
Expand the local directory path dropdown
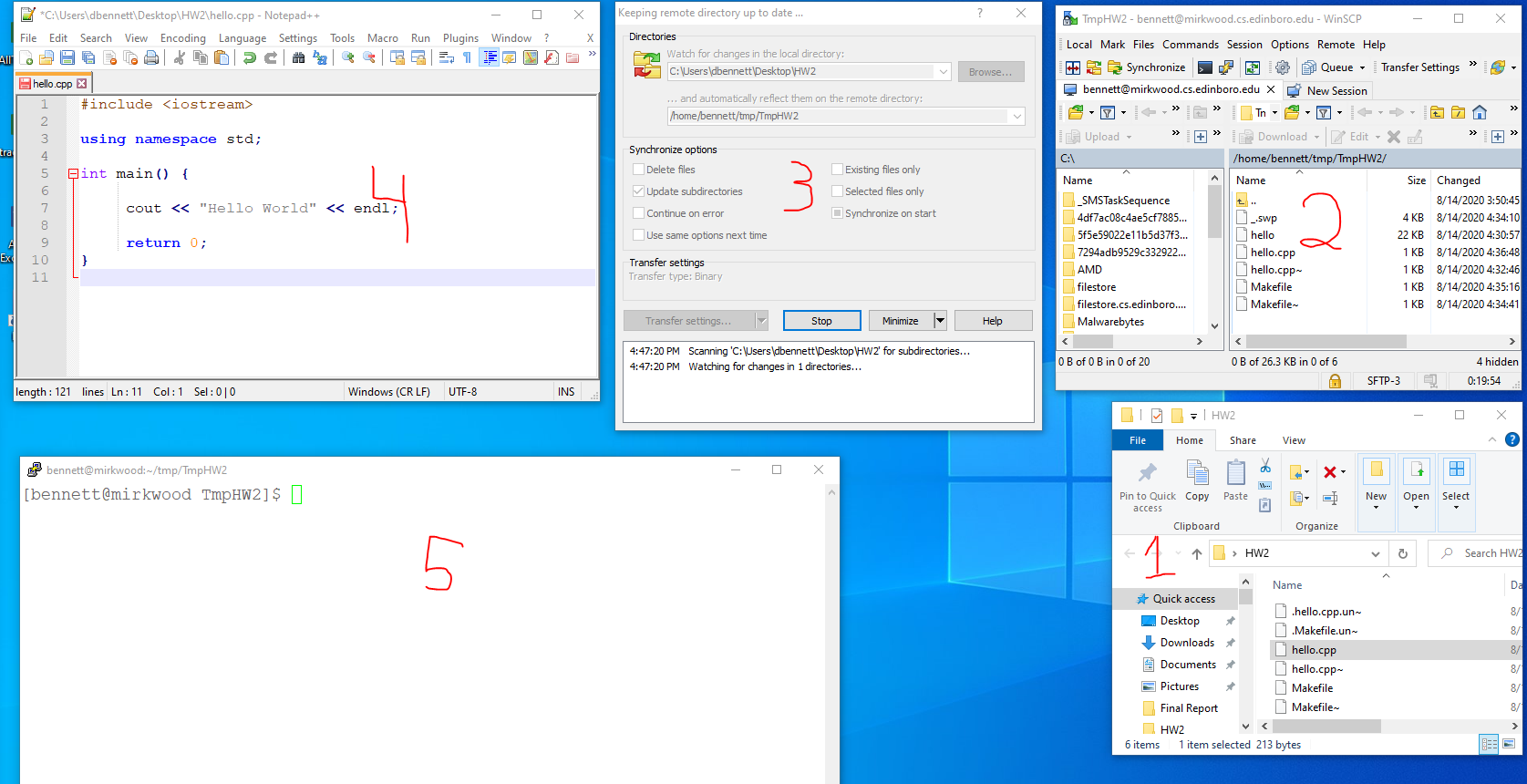click(943, 71)
